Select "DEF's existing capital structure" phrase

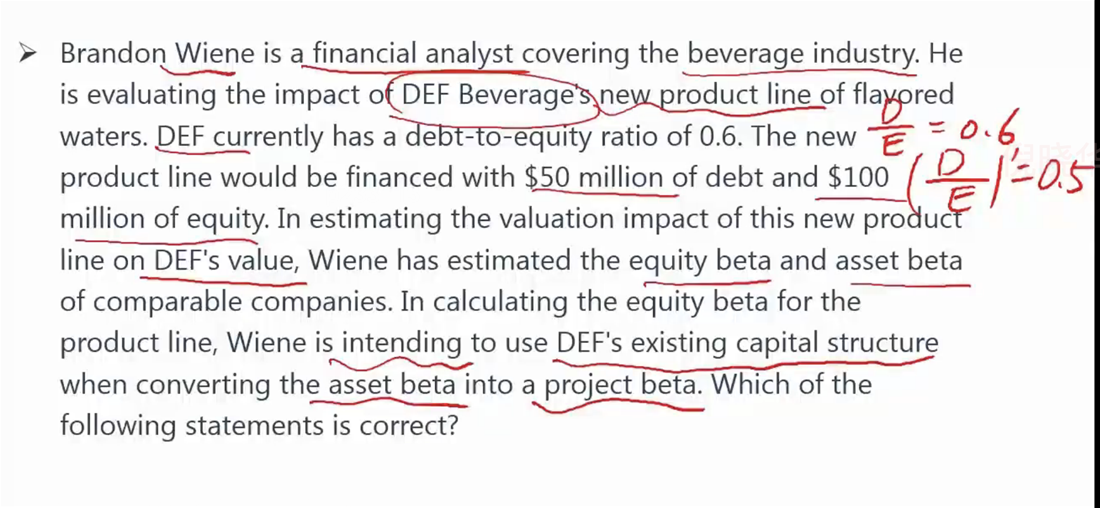click(x=746, y=343)
